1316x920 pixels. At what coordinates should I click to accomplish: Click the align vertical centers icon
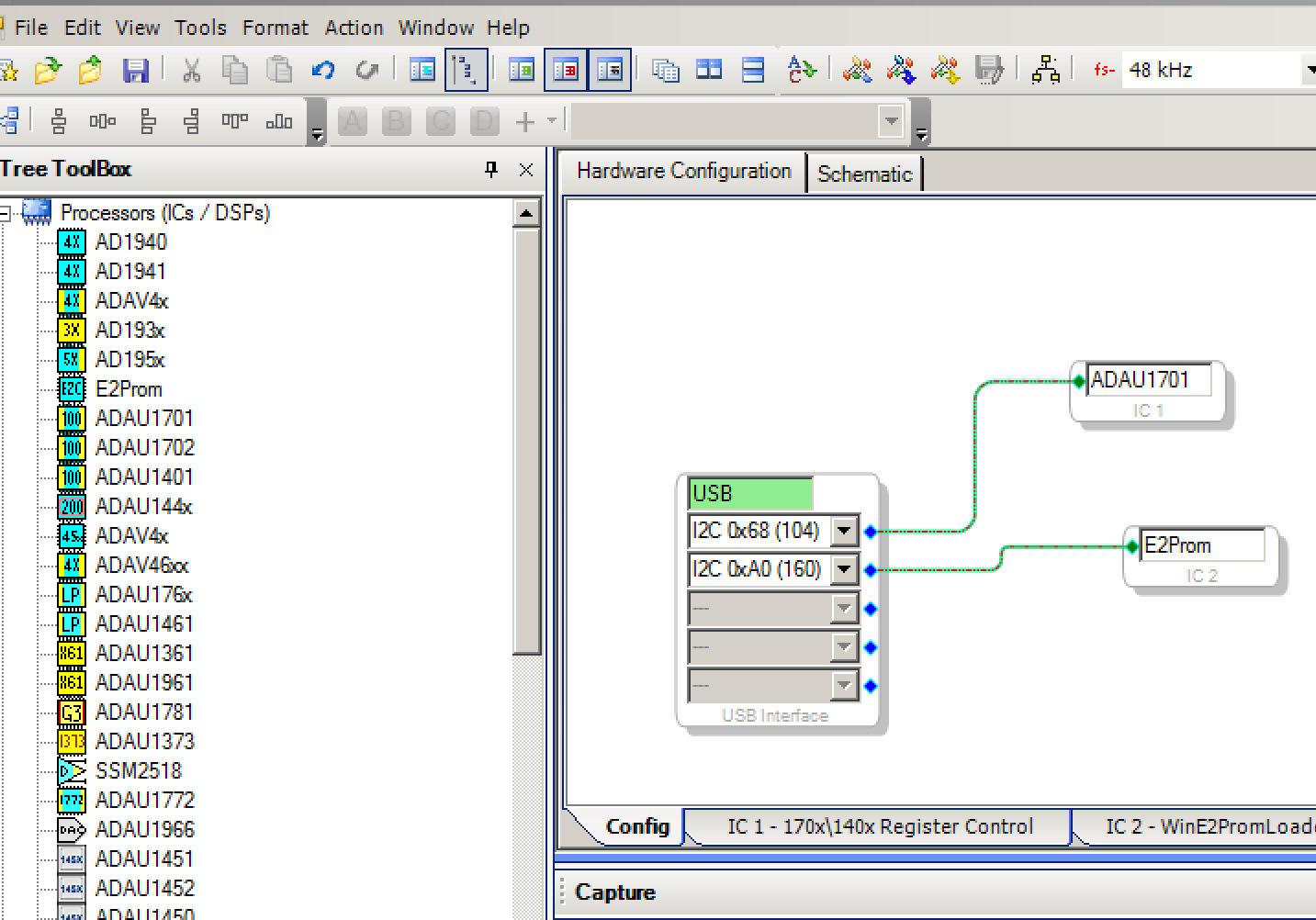(59, 120)
